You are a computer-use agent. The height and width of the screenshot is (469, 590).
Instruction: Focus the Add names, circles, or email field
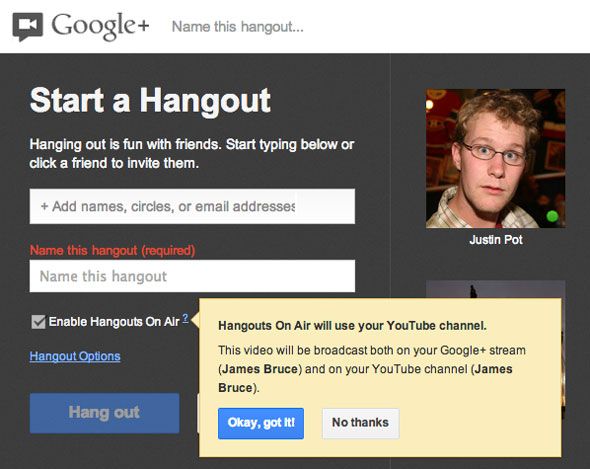tap(192, 206)
